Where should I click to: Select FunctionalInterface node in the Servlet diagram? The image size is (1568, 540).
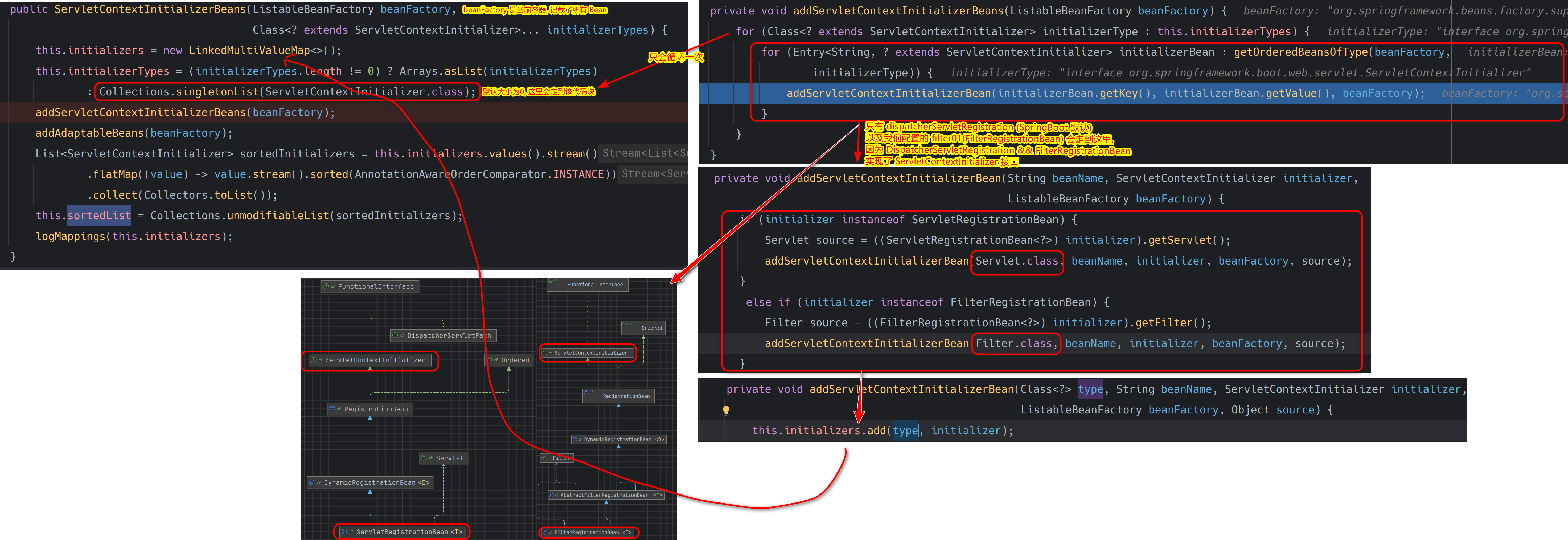[370, 286]
